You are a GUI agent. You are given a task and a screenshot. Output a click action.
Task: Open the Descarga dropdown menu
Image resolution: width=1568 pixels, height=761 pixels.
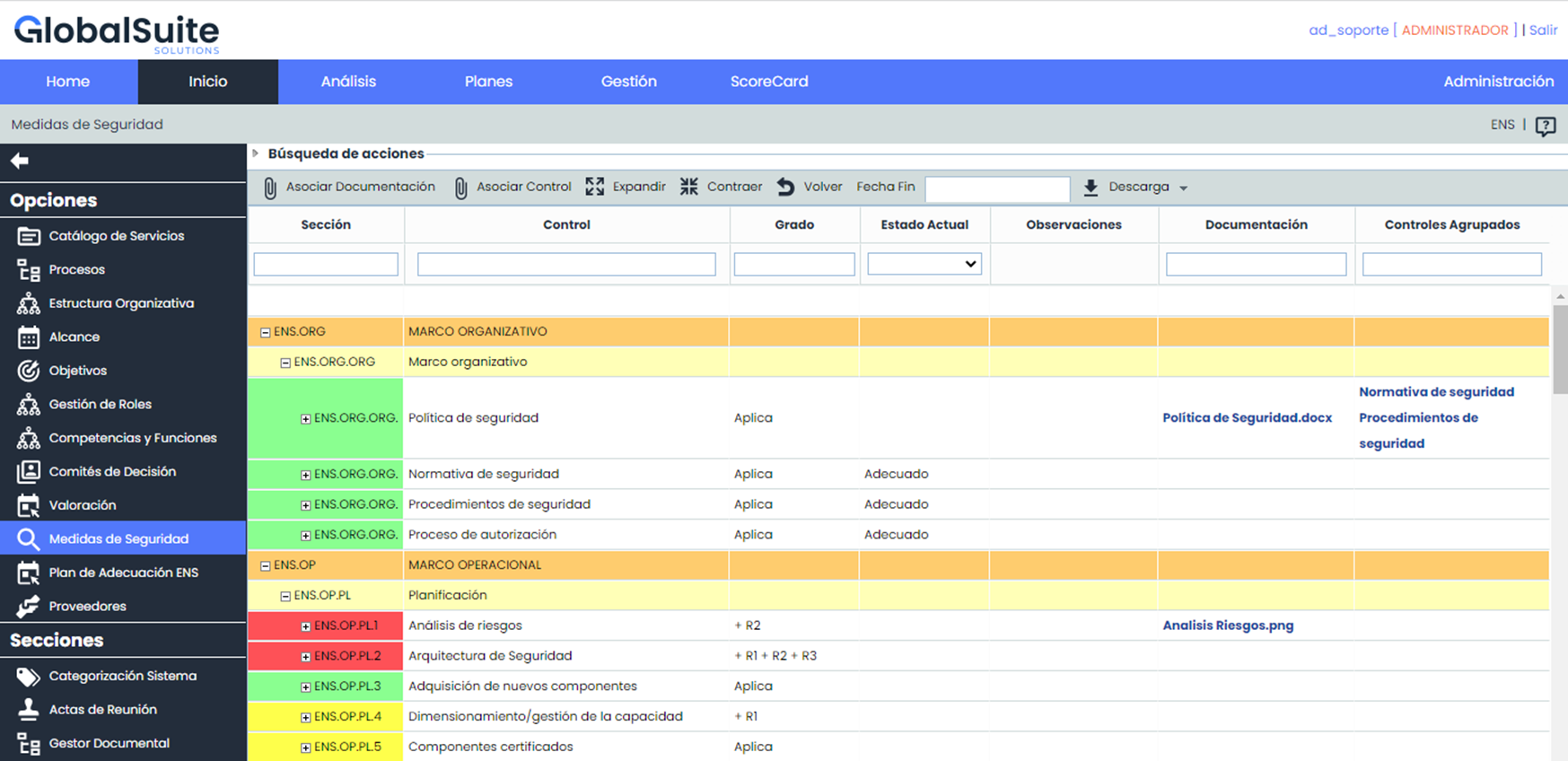(x=1138, y=187)
